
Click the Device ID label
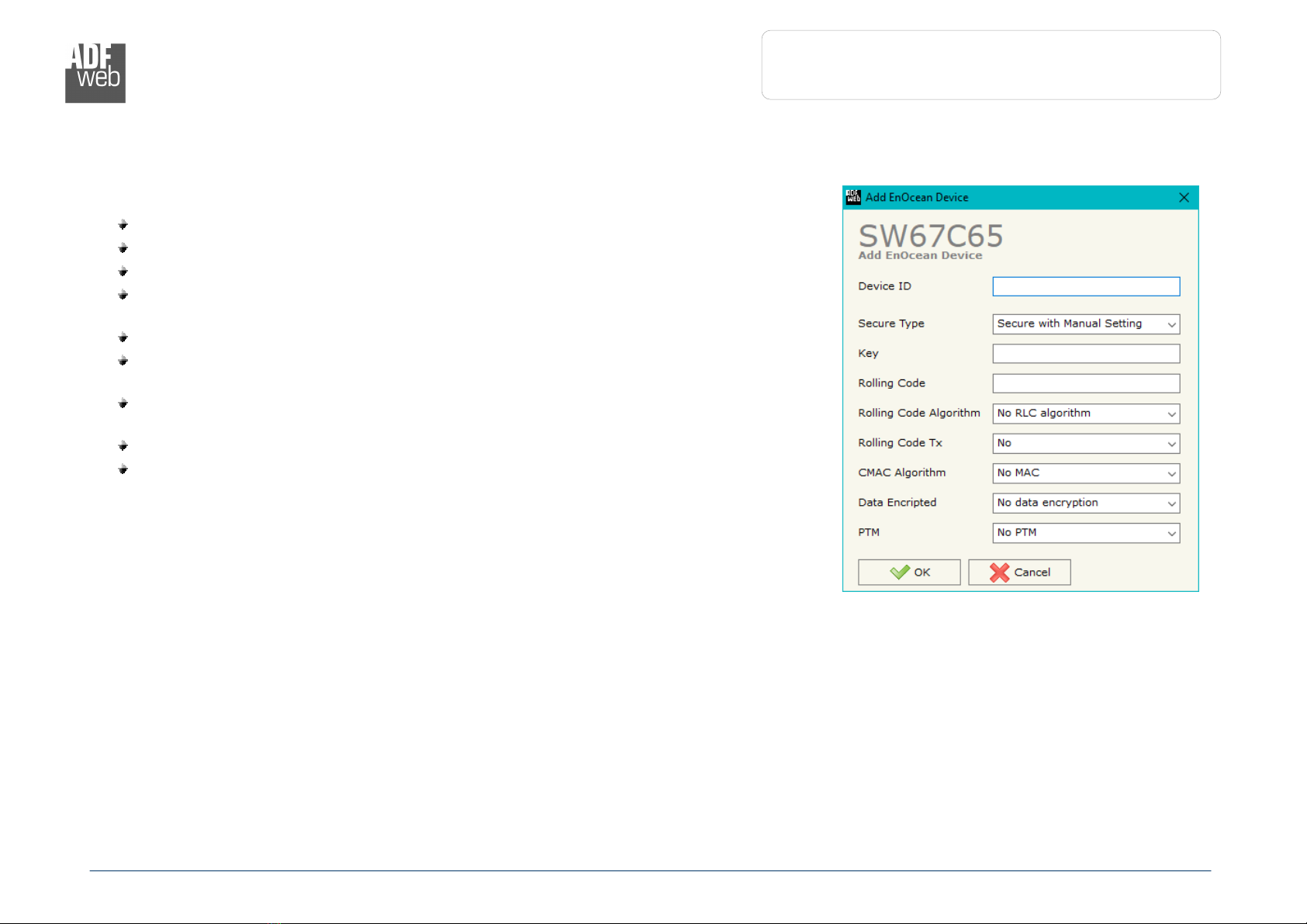[x=884, y=286]
